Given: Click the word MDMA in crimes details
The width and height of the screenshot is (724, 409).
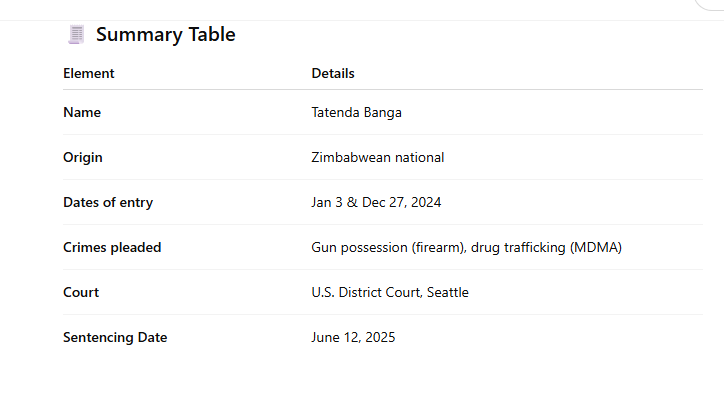Looking at the screenshot, I should click(x=595, y=248).
